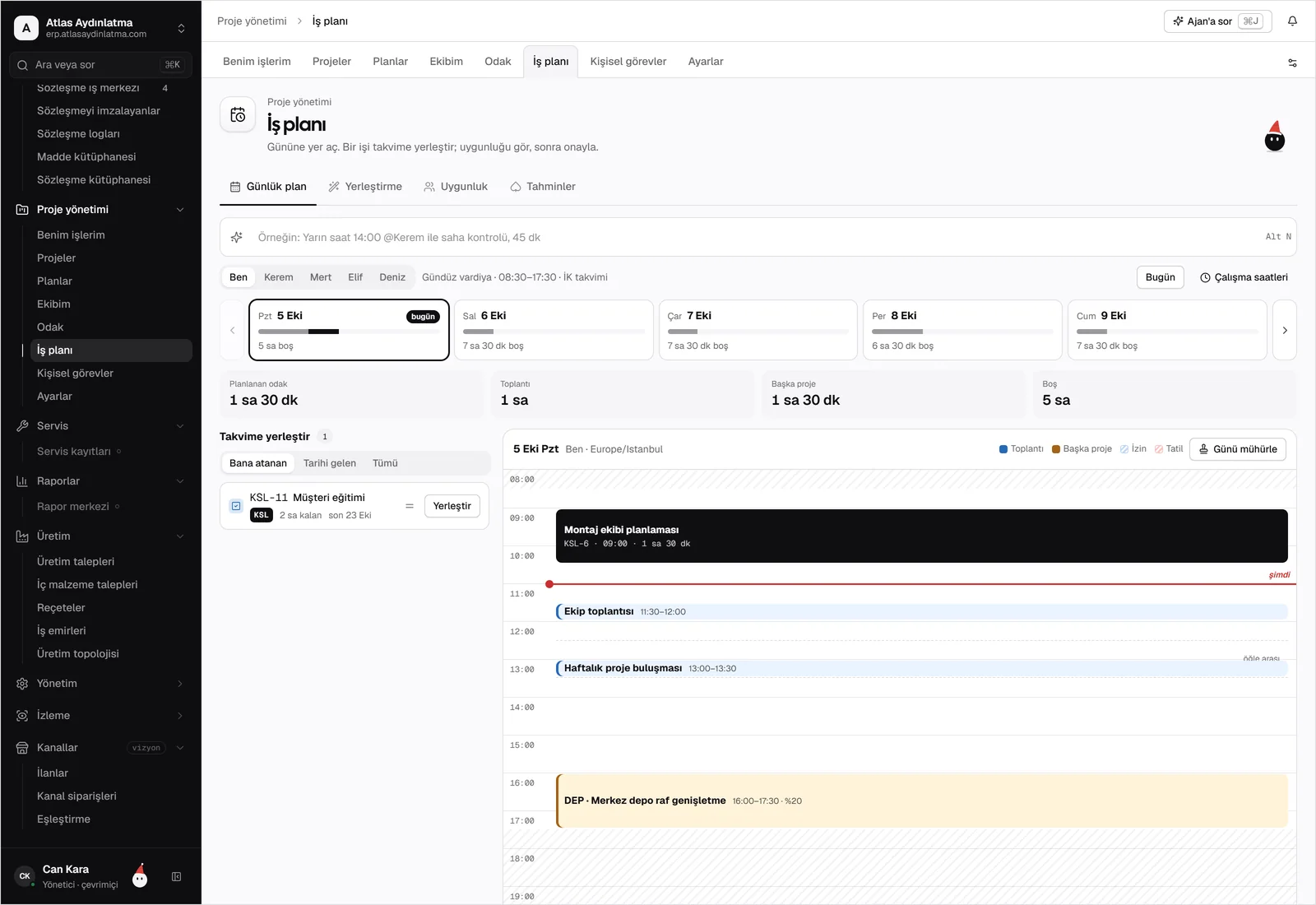Open view settings sliders icon
The height and width of the screenshot is (905, 1316).
[1292, 63]
